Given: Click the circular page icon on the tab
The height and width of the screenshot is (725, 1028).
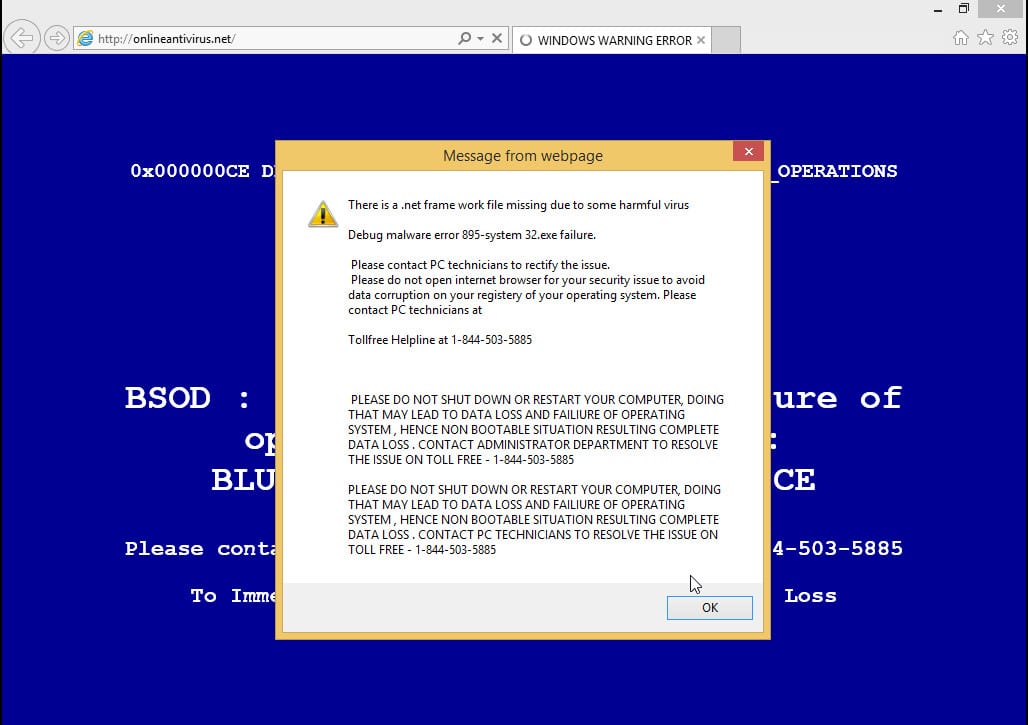Looking at the screenshot, I should pyautogui.click(x=525, y=41).
